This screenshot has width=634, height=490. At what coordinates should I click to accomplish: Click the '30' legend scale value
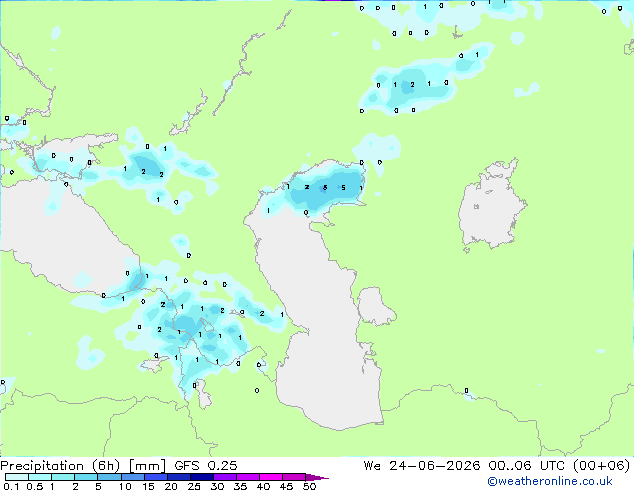217,486
